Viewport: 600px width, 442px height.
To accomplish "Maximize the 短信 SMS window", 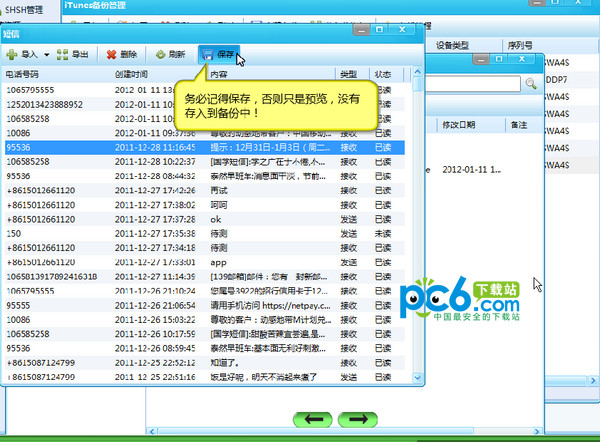I will click(x=379, y=29).
